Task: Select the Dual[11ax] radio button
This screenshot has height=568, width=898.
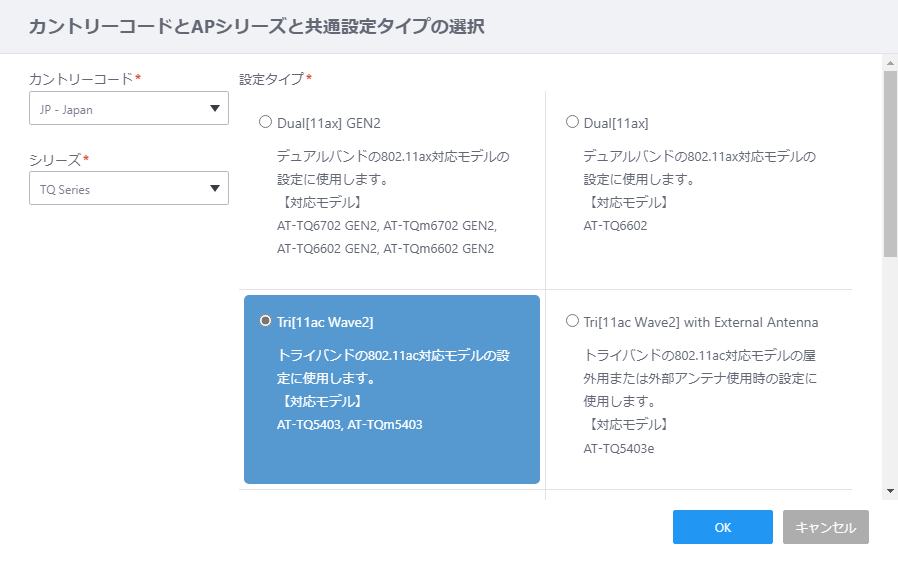Action: pyautogui.click(x=572, y=122)
